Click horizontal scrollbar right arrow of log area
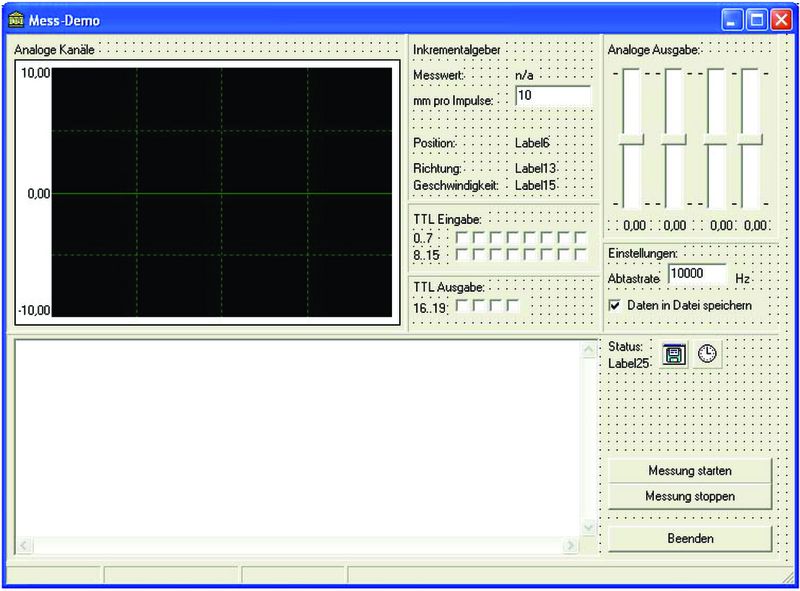This screenshot has width=800, height=591. [x=570, y=546]
